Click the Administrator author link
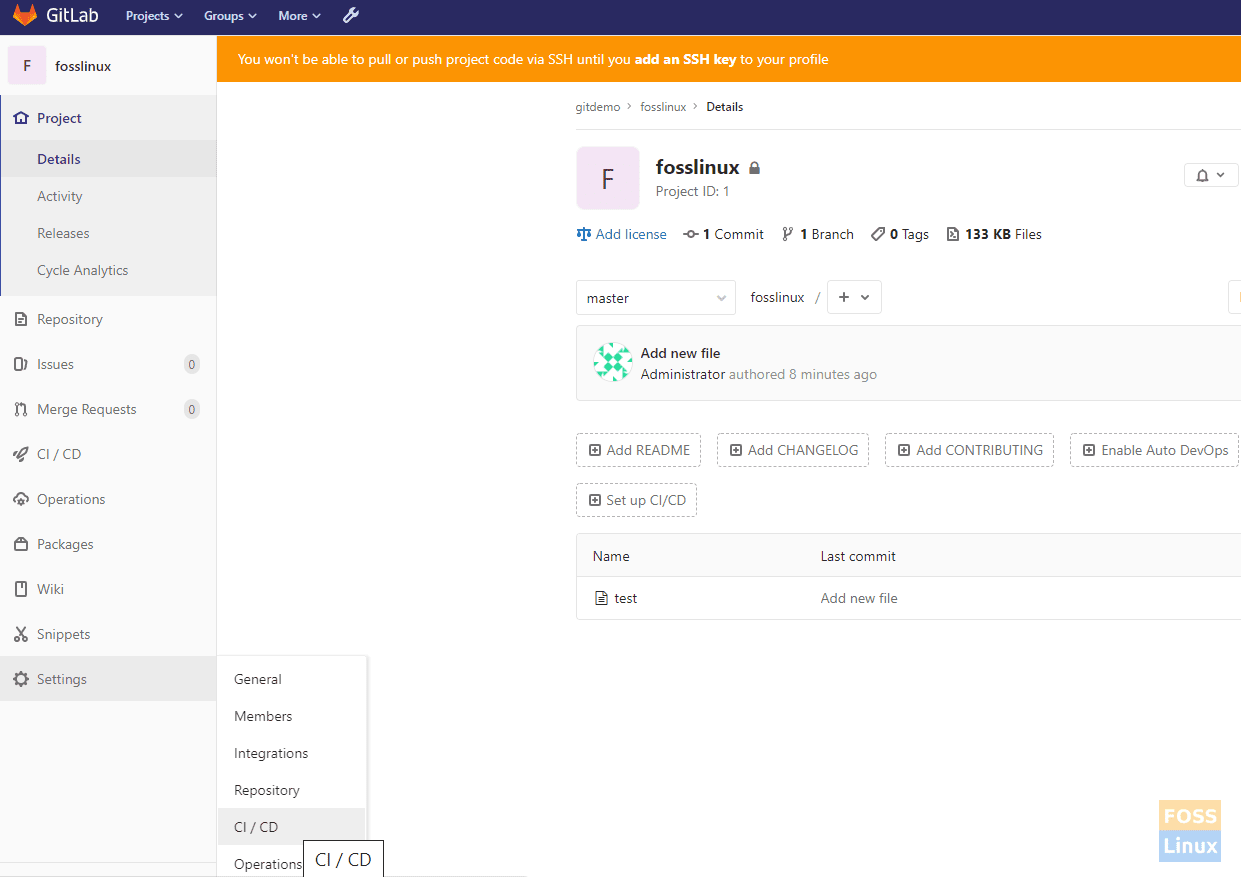Screen dimensions: 1241x877 (x=683, y=374)
